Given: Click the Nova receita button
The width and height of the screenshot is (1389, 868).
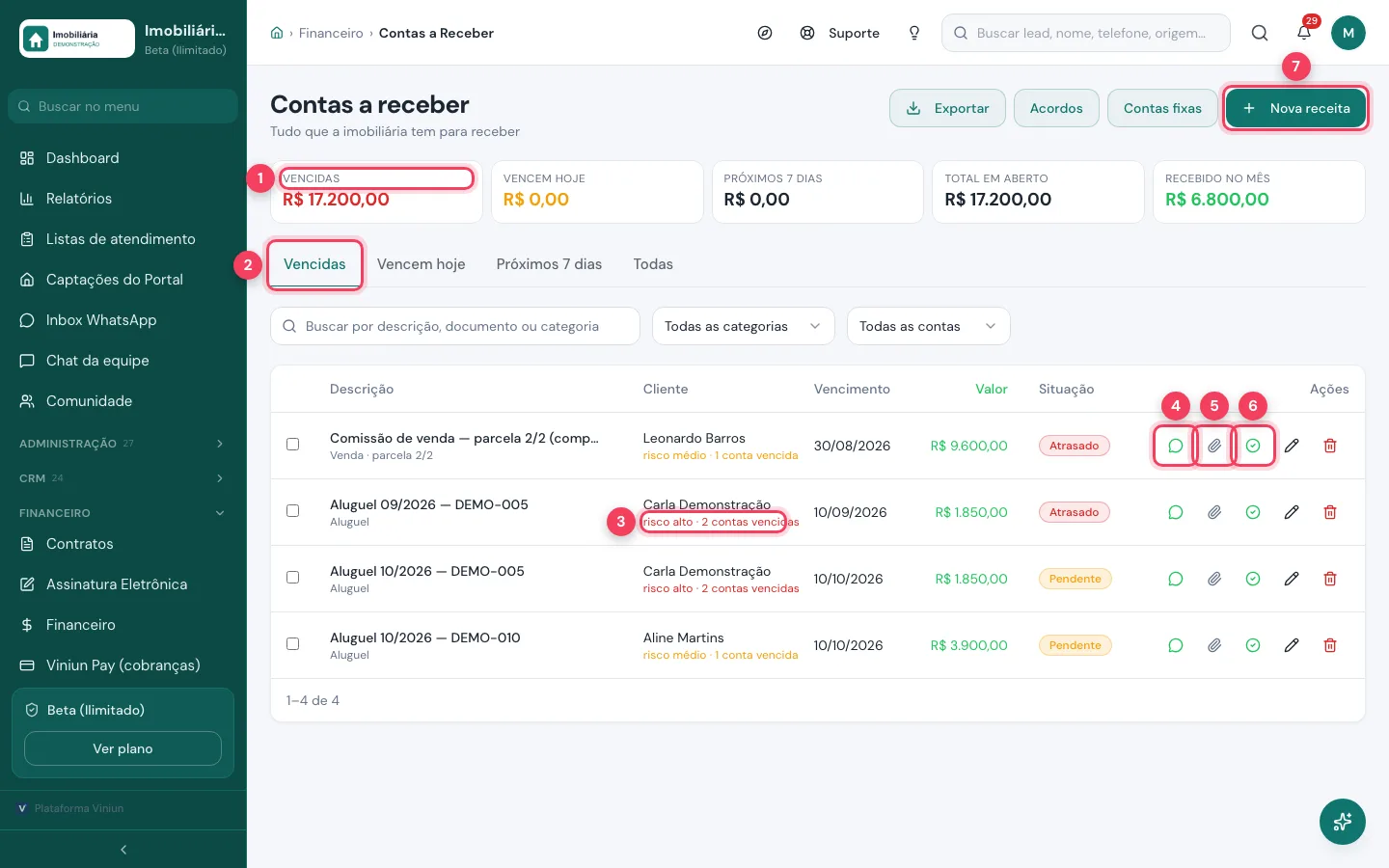Looking at the screenshot, I should [1295, 108].
